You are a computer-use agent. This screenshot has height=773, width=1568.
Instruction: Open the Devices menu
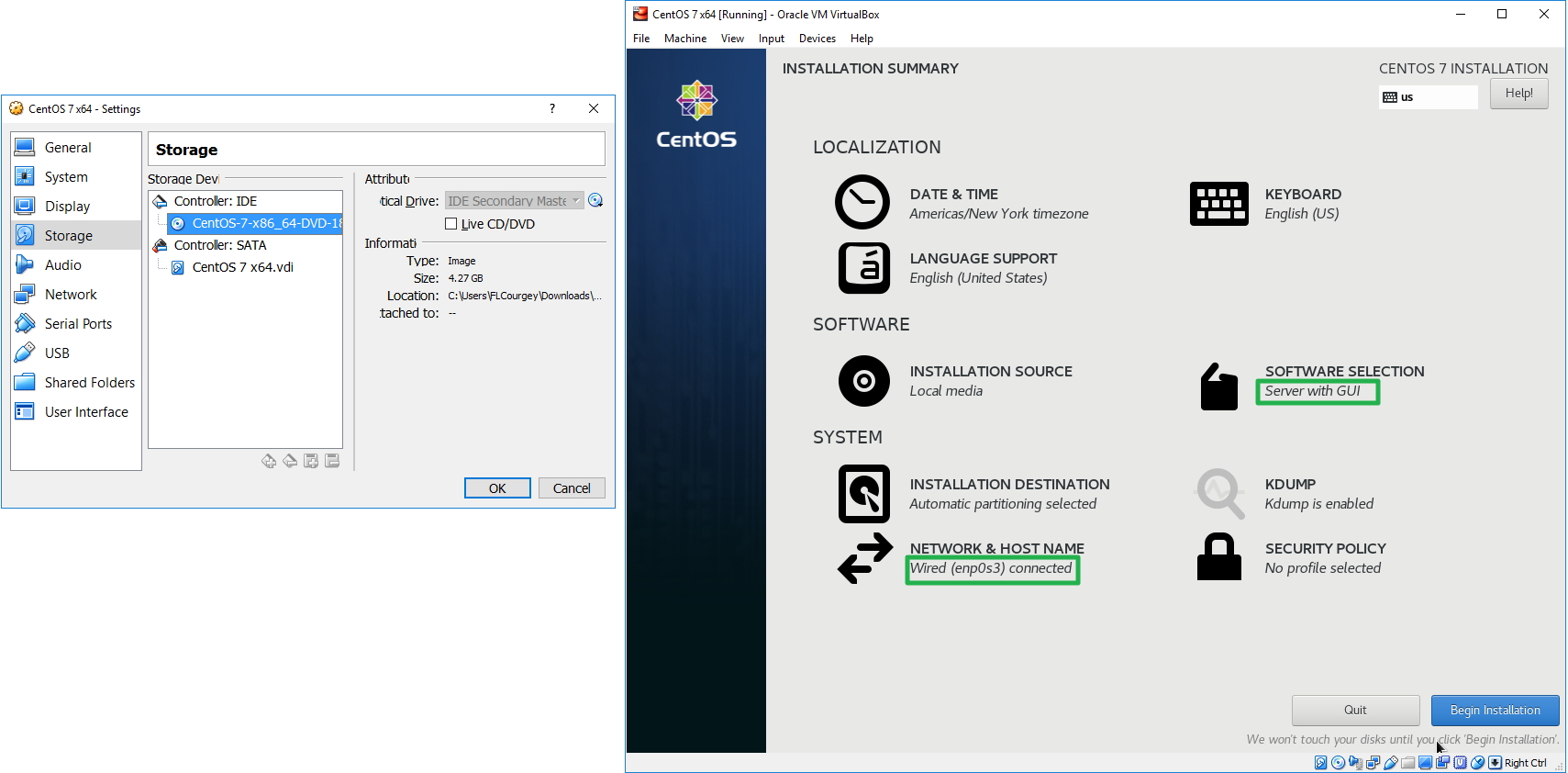[817, 39]
